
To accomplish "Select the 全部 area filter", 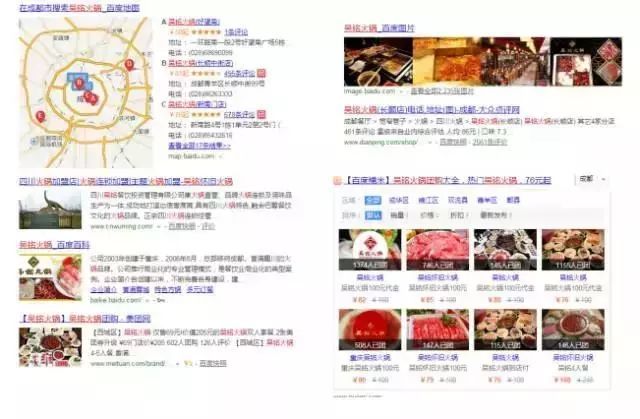I will [373, 200].
